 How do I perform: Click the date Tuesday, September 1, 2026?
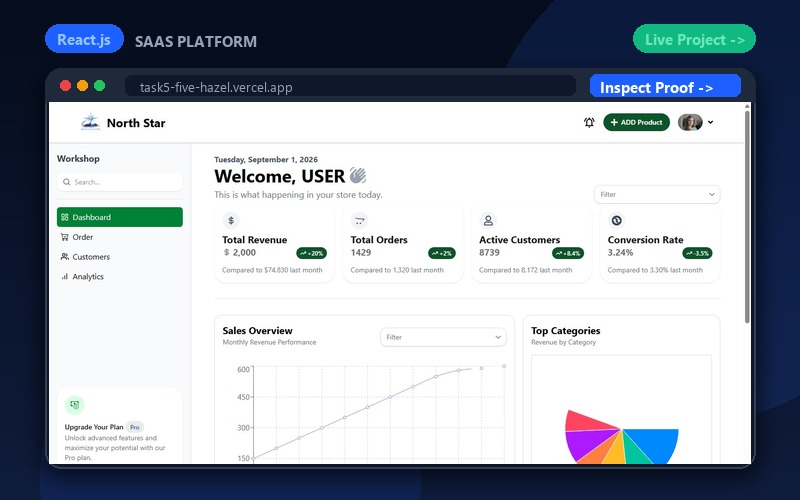[266, 160]
